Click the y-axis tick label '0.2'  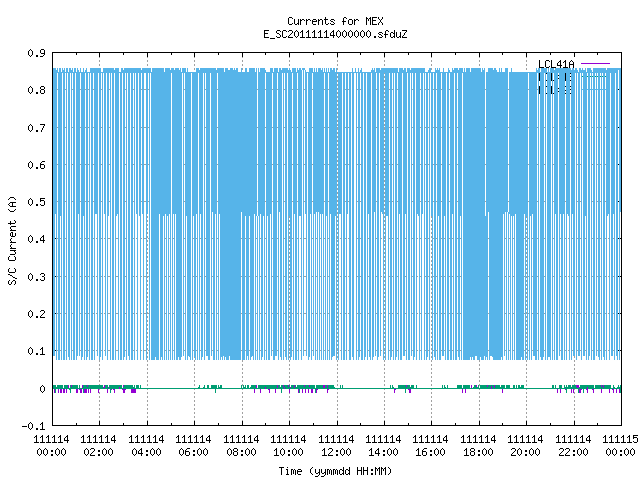click(x=36, y=314)
